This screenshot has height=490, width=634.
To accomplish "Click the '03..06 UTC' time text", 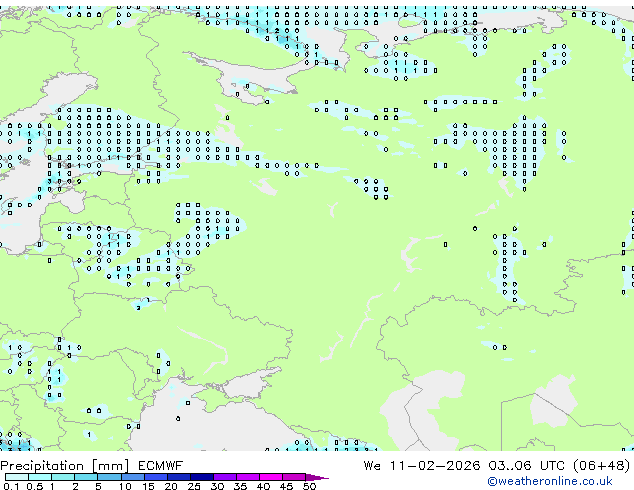I will click(527, 466).
